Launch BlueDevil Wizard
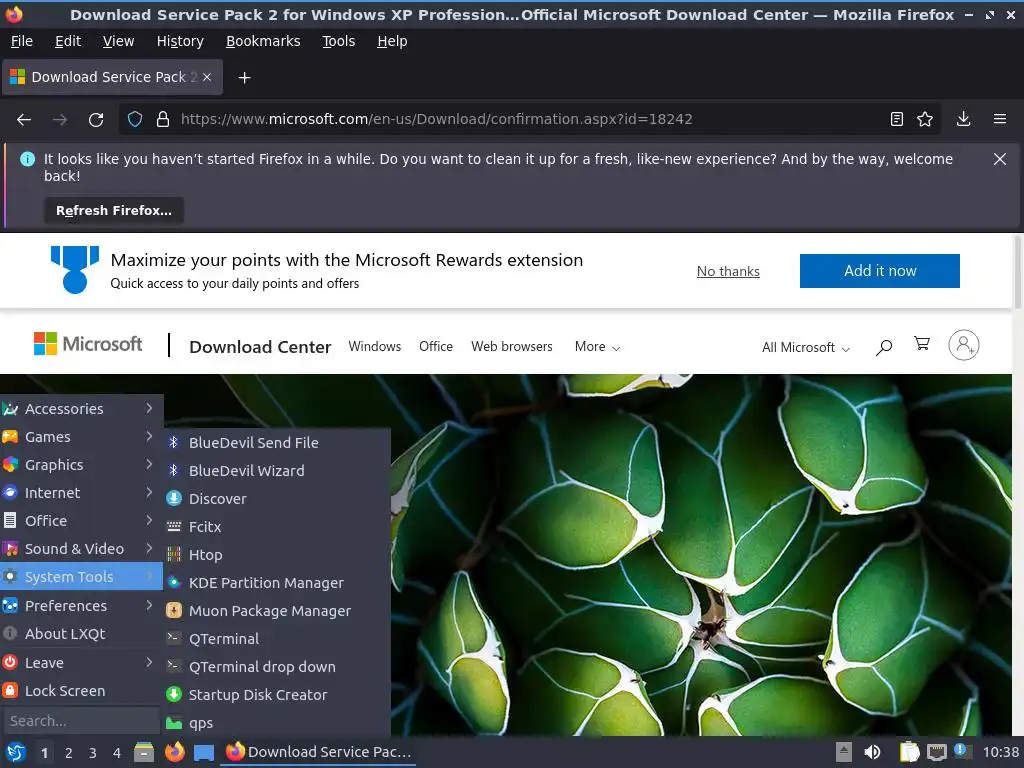Viewport: 1024px width, 768px height. (277, 471)
